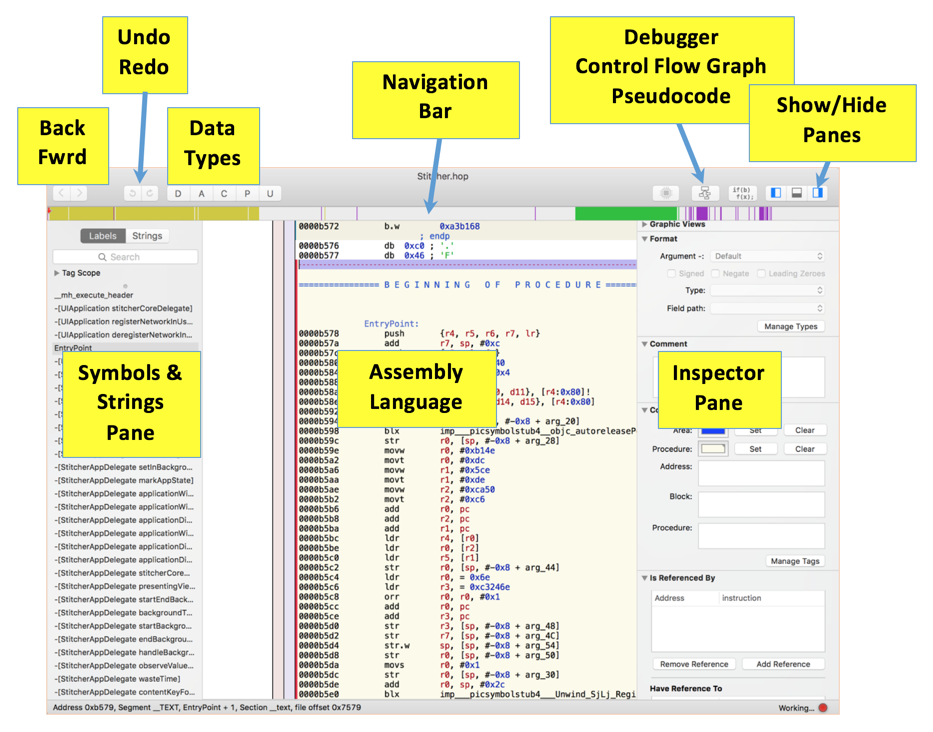Click the red Working status indicator
Image resolution: width=933 pixels, height=732 pixels.
pos(823,708)
